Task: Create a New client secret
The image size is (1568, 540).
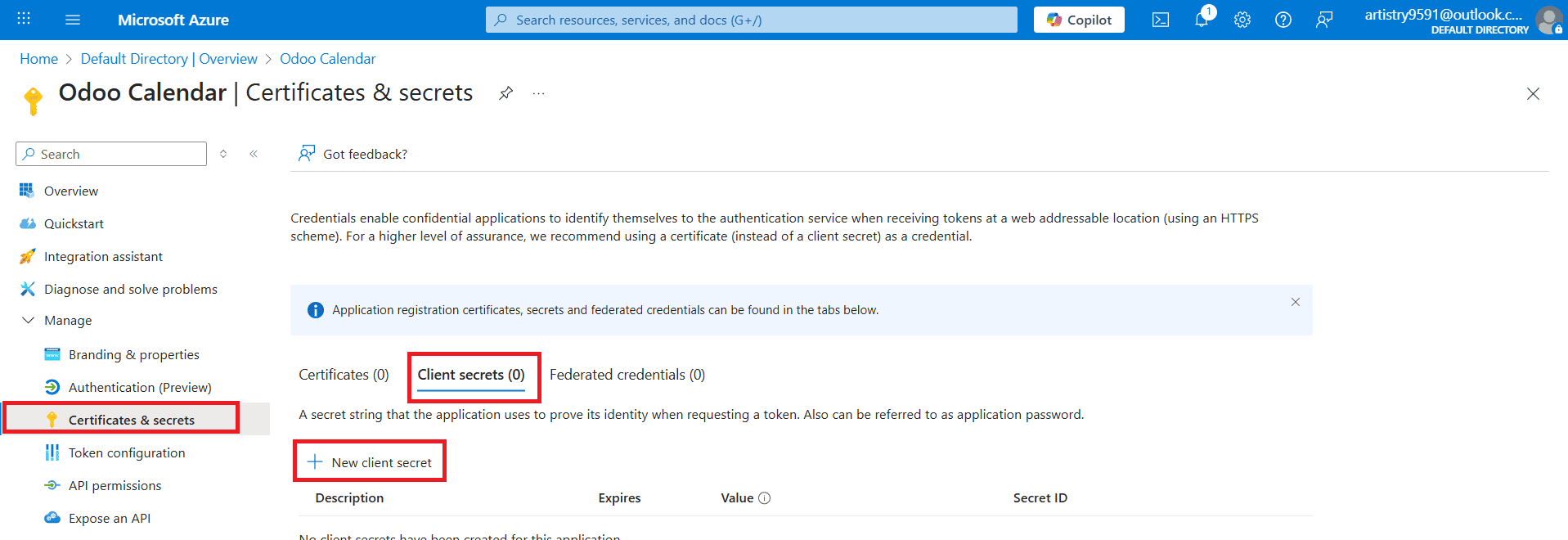Action: pyautogui.click(x=370, y=462)
